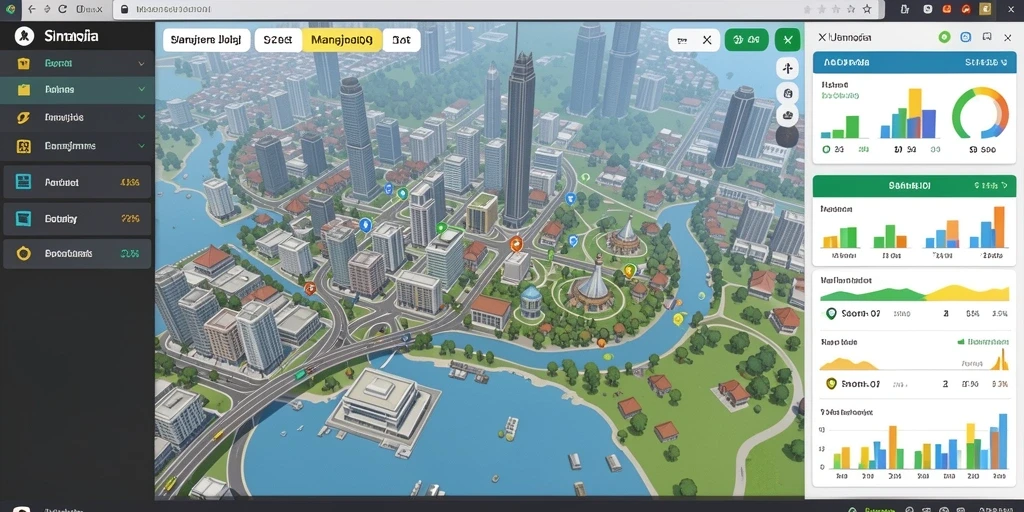Select the yellow box icon in first sidebar row

(24, 64)
